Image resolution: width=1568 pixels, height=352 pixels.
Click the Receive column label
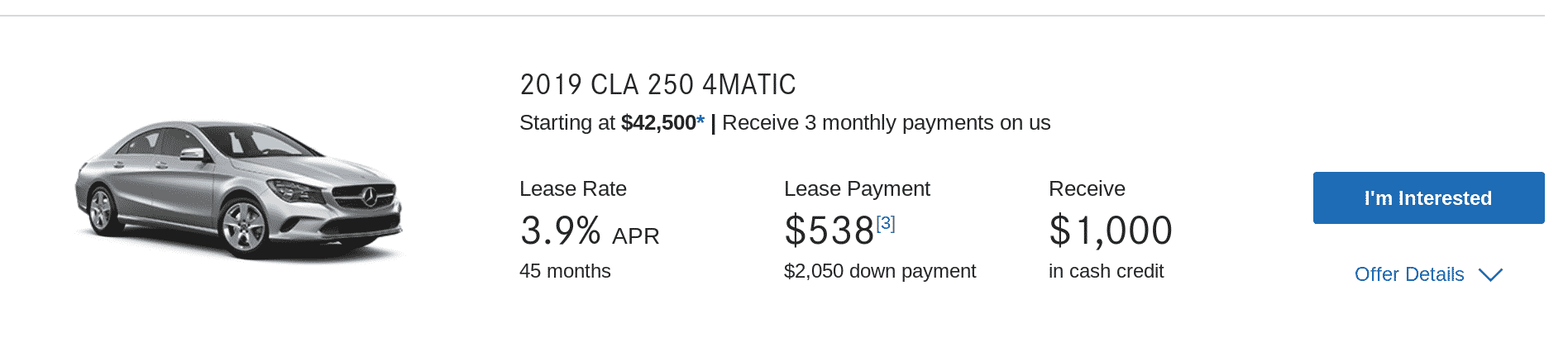(x=1087, y=188)
